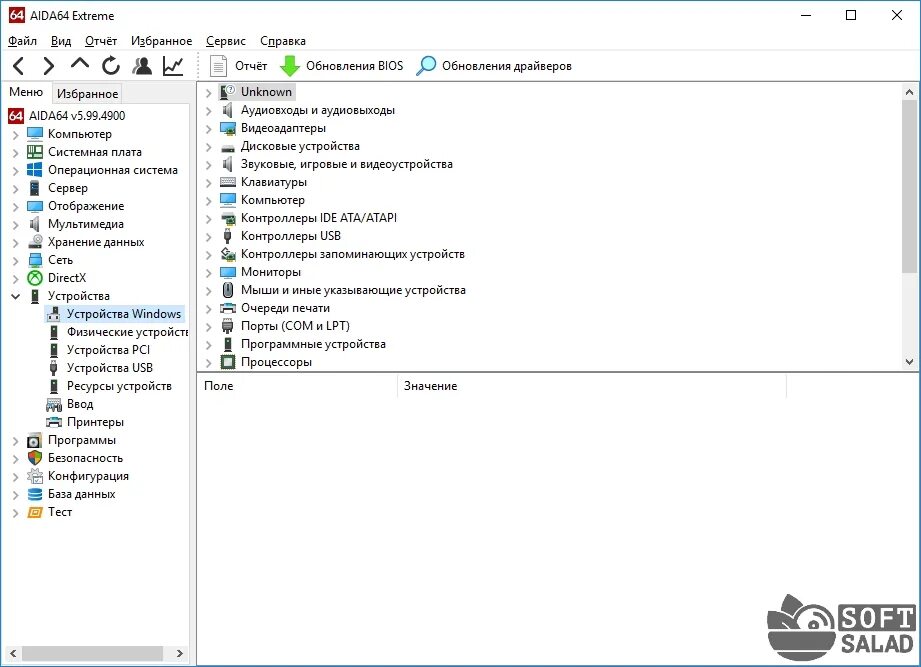Go forward with the right arrow toolbar icon

(48, 66)
